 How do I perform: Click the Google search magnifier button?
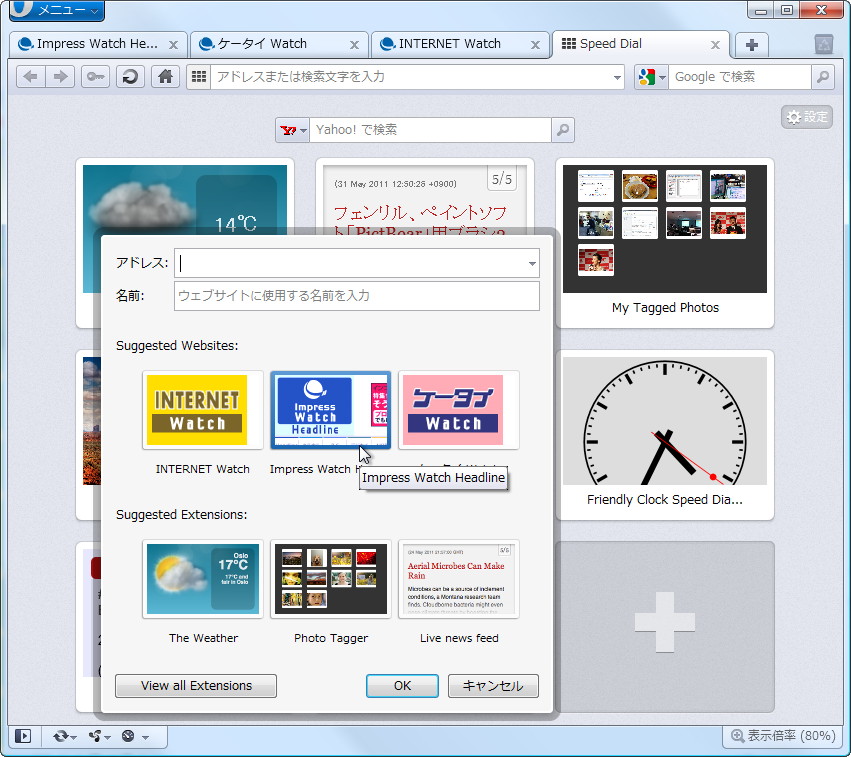pyautogui.click(x=823, y=77)
